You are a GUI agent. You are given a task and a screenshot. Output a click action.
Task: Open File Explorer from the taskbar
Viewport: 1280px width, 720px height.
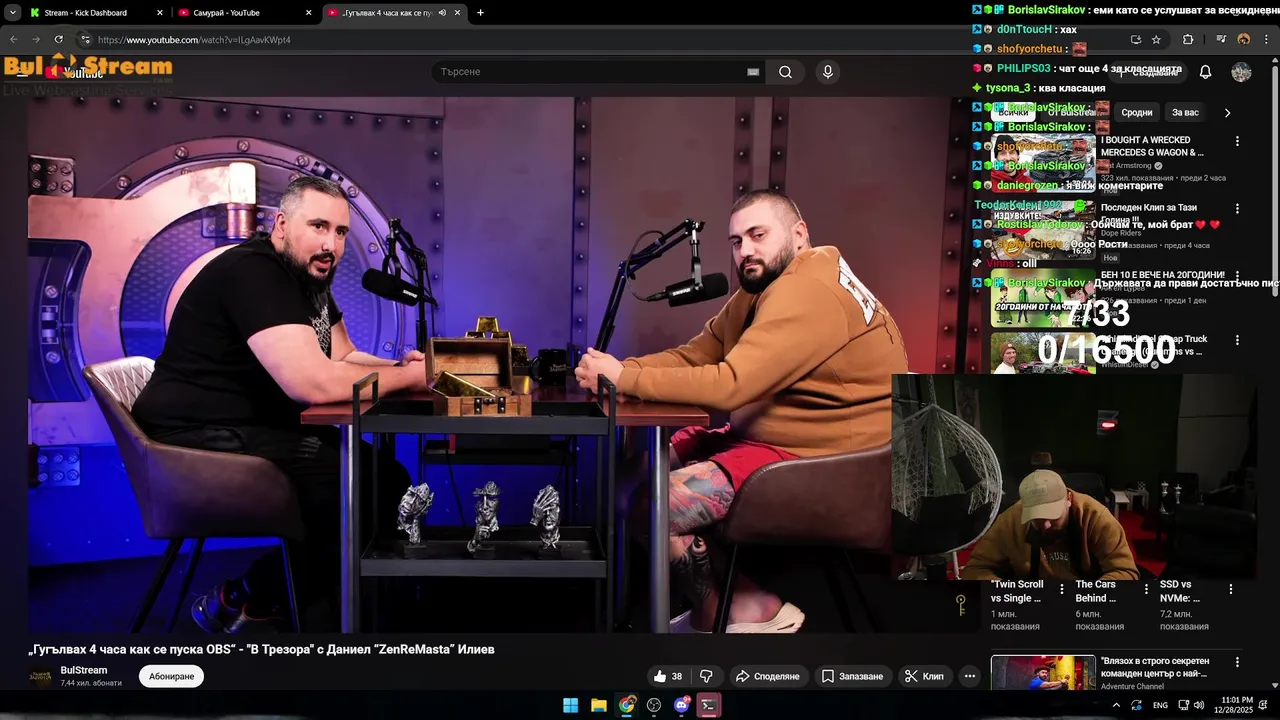click(598, 705)
